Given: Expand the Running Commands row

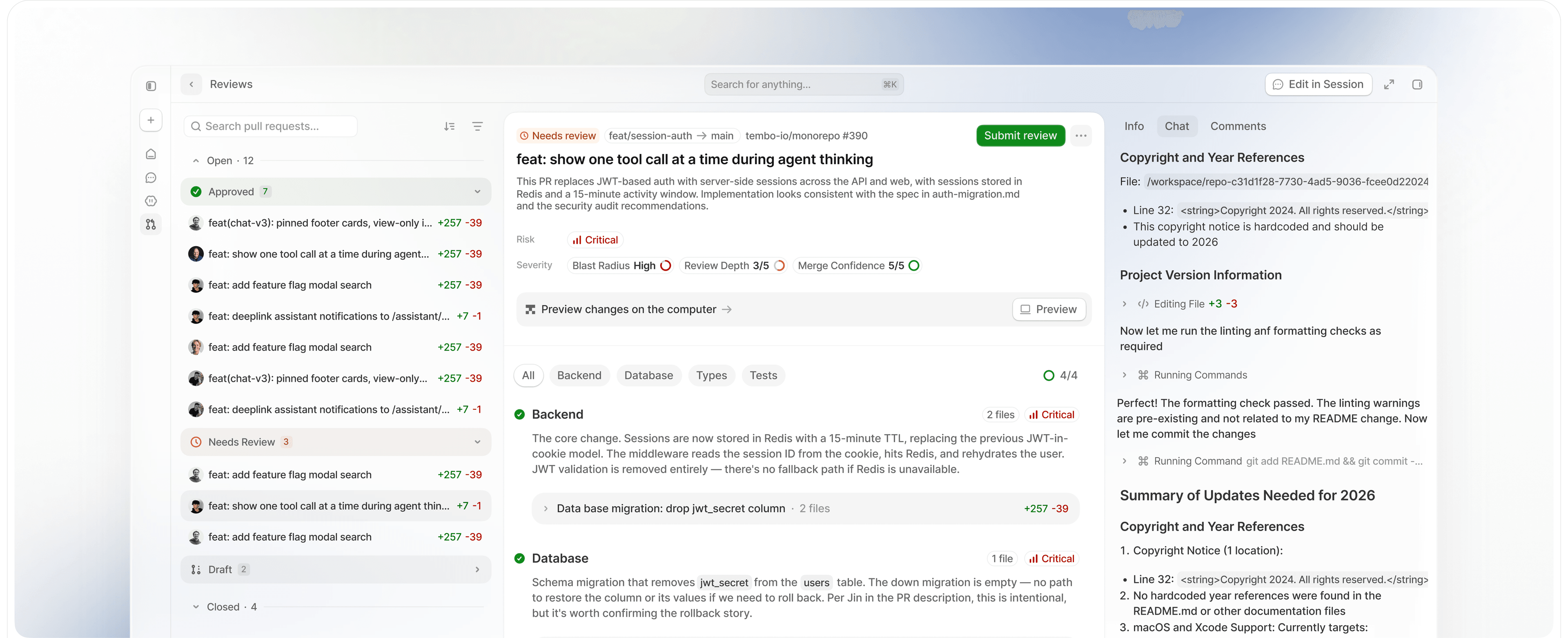Looking at the screenshot, I should tap(1124, 375).
